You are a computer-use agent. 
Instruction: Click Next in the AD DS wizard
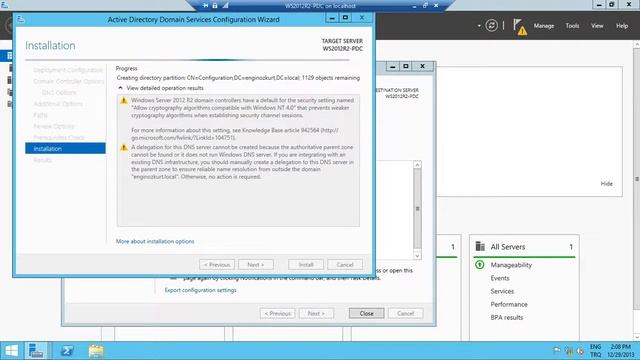coord(256,265)
